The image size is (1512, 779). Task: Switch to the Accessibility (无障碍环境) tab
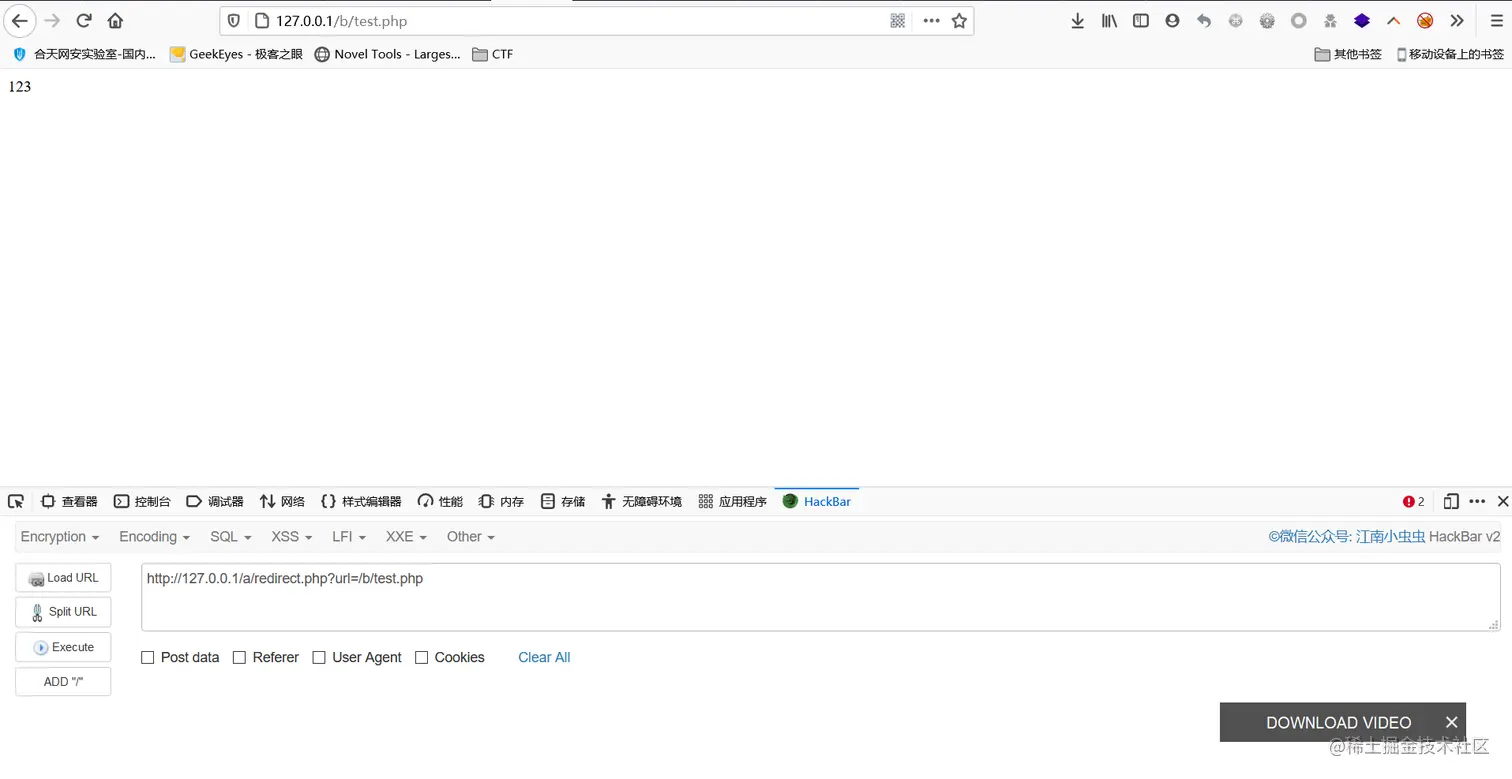(641, 501)
